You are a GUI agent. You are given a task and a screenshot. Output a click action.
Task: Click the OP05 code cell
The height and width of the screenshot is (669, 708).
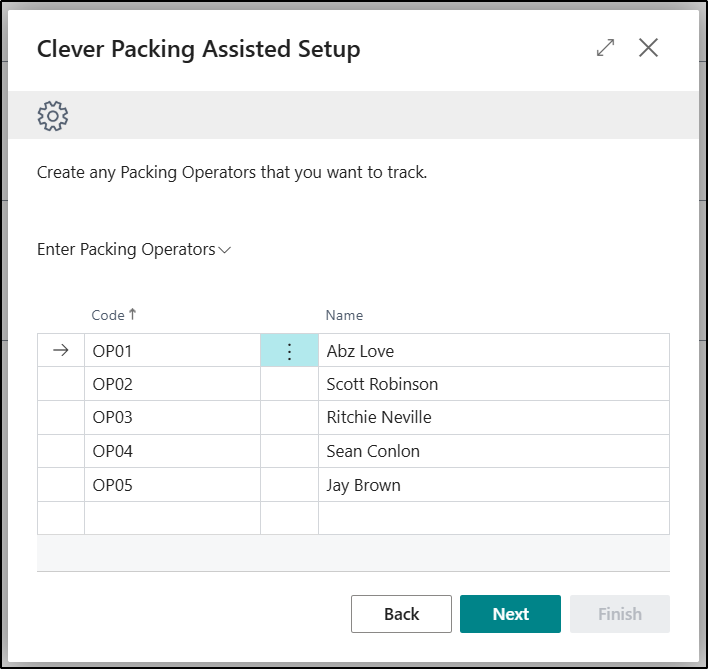point(172,485)
